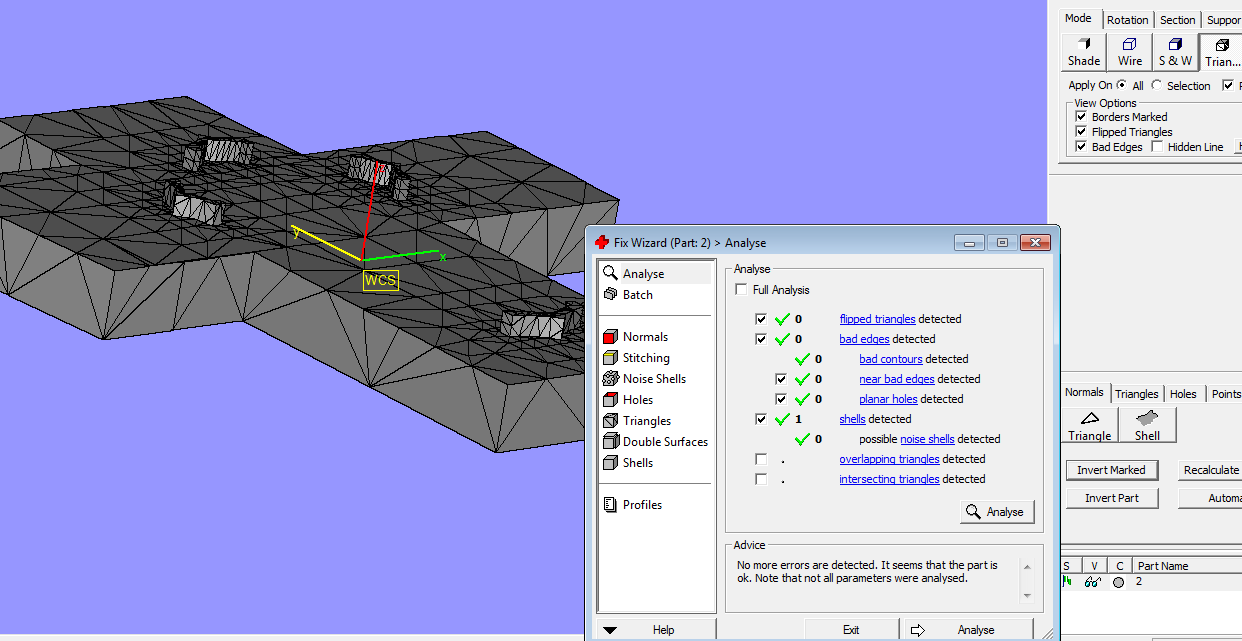The height and width of the screenshot is (641, 1242).
Task: Open the Stitching wizard step
Action: [646, 358]
